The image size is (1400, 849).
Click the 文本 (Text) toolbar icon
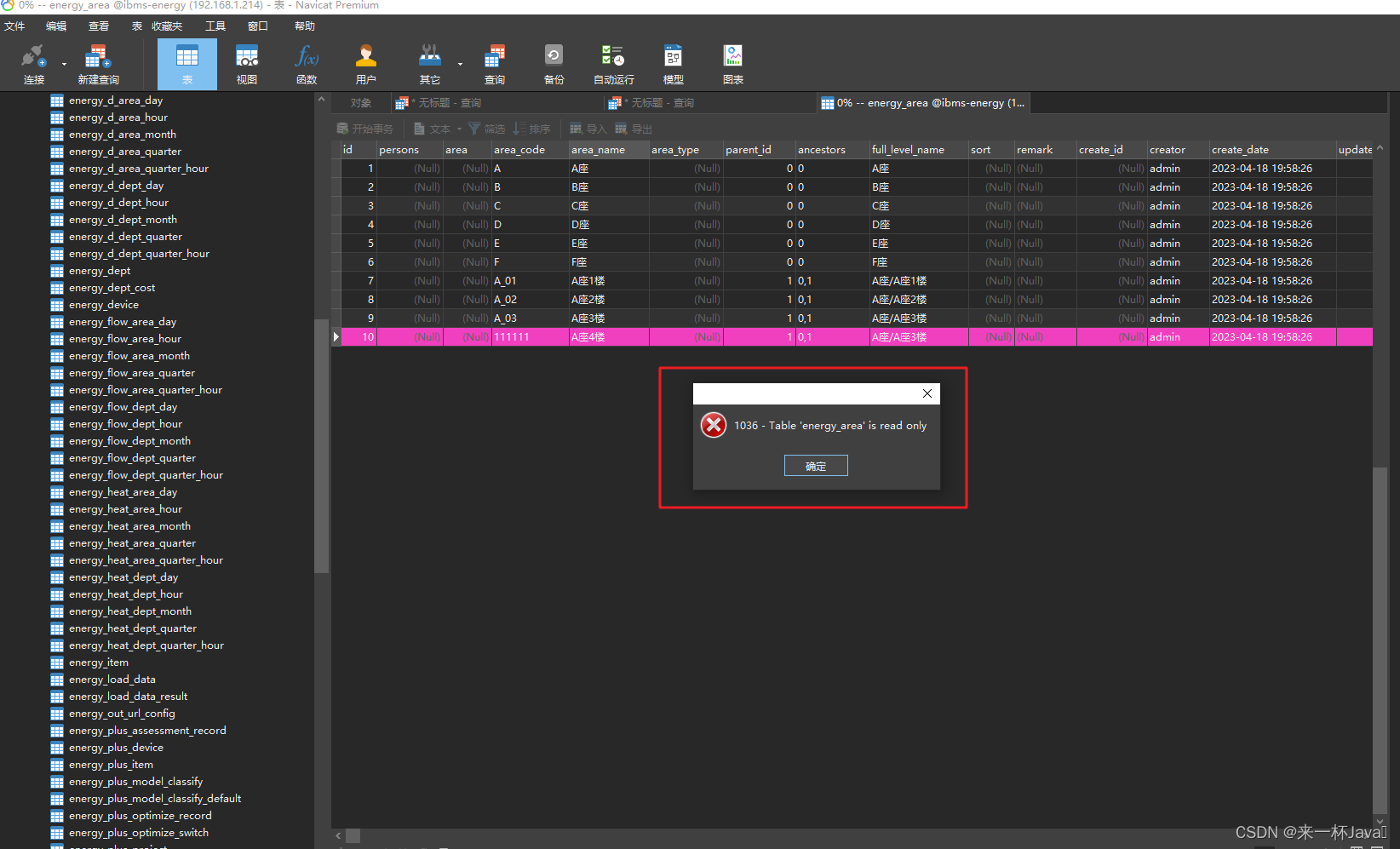[432, 129]
